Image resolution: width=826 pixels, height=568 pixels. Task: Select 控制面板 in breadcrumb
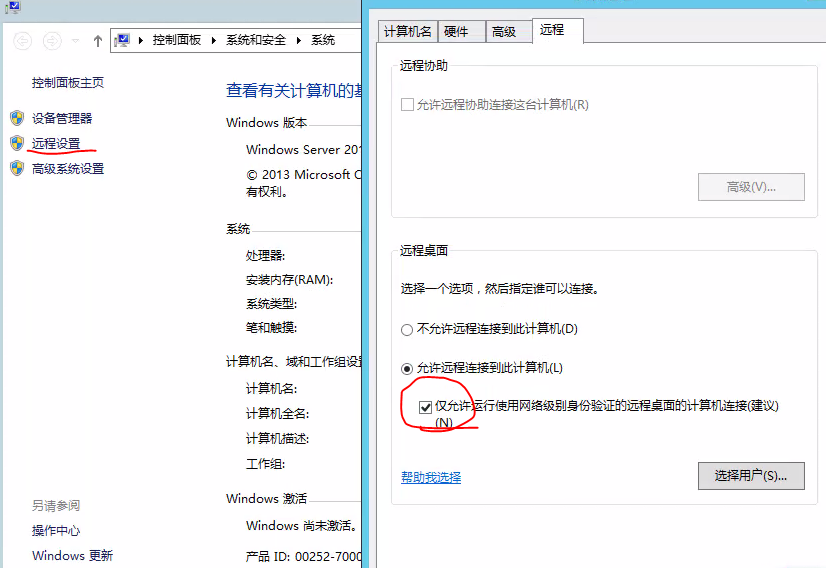[177, 40]
